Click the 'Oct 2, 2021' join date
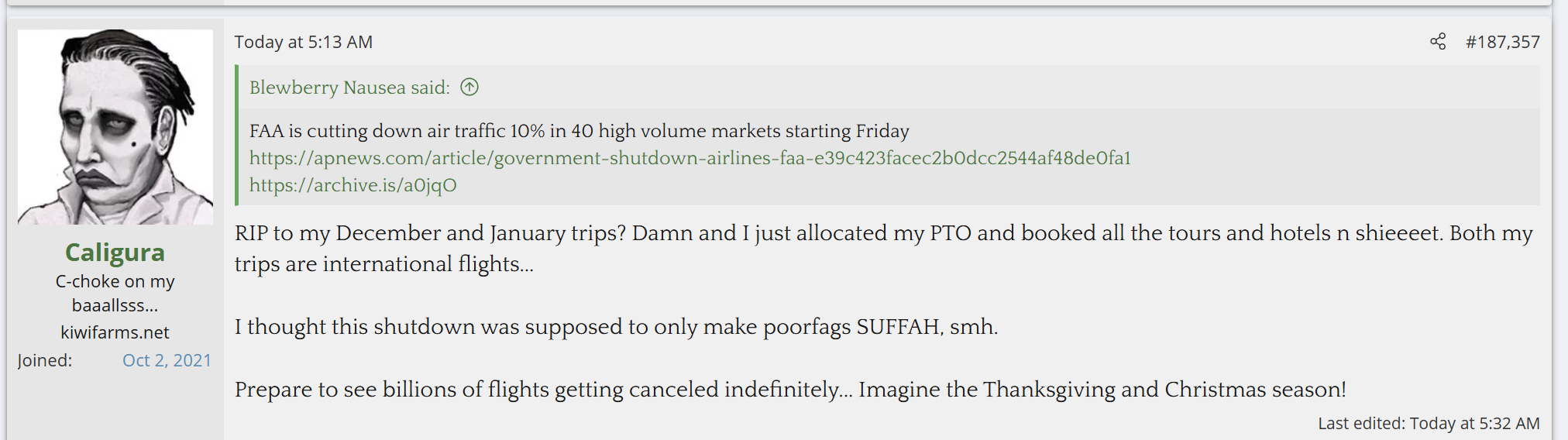 coord(167,360)
